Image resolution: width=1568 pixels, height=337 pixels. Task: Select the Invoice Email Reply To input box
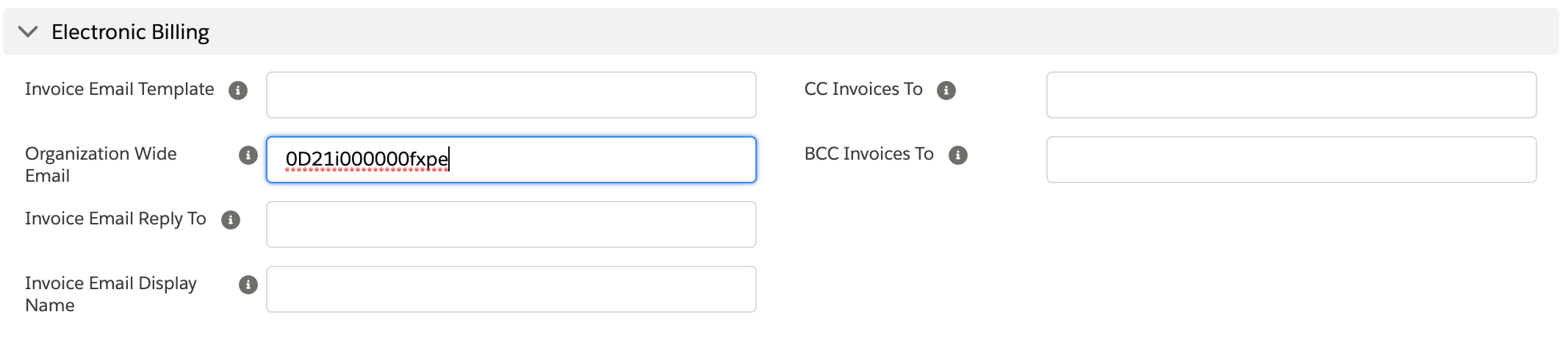pyautogui.click(x=511, y=224)
